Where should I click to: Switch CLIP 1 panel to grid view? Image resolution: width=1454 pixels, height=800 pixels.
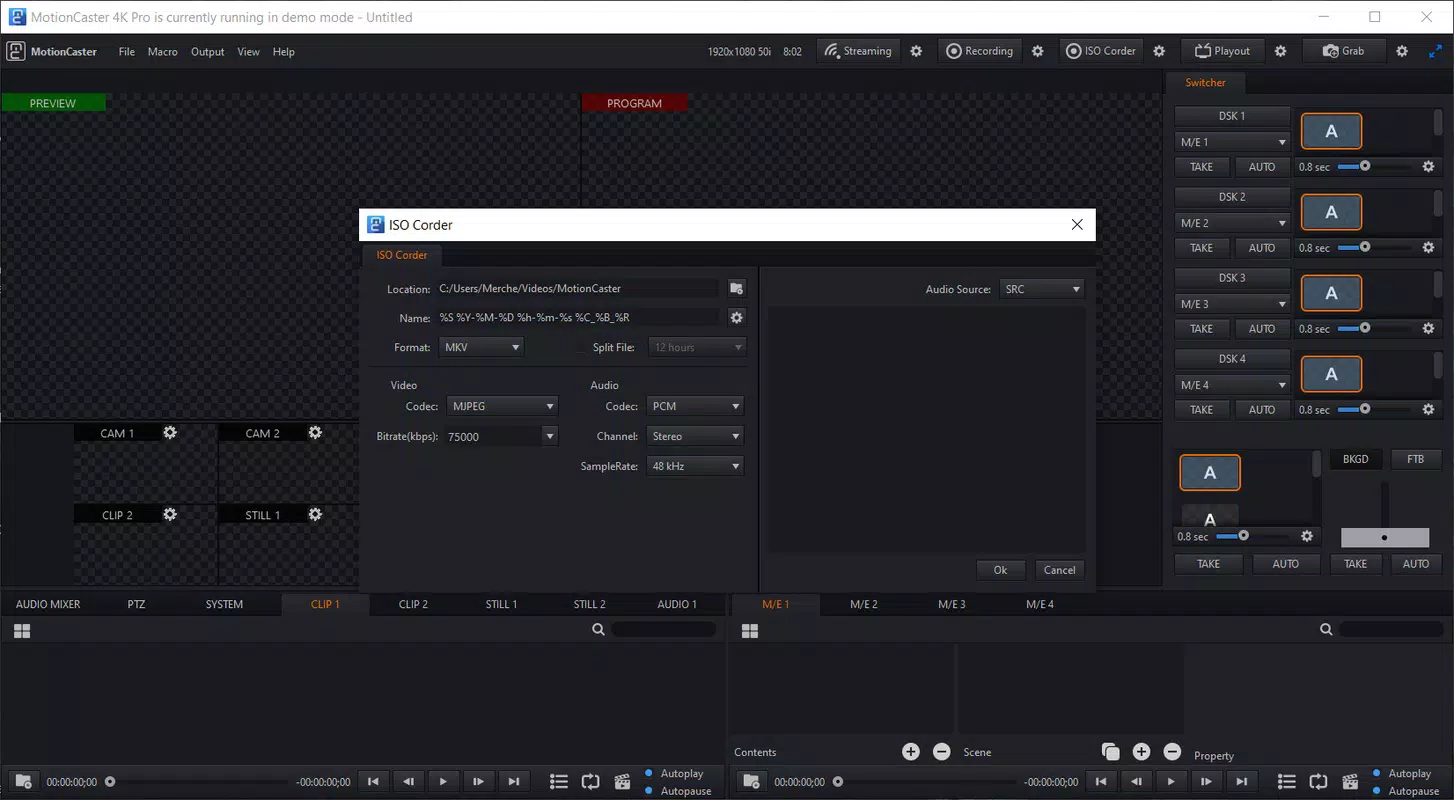pyautogui.click(x=22, y=630)
